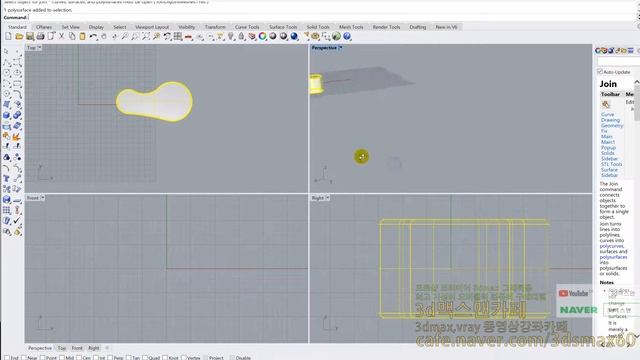Open the Surface Tools toolbar tab
This screenshot has width=640, height=360.
(x=283, y=27)
